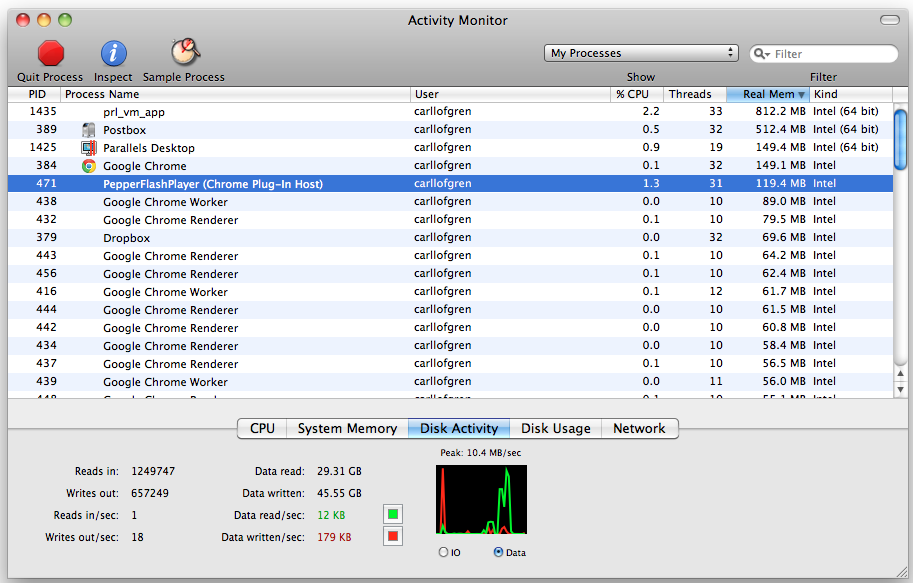Viewport: 913px width, 583px height.
Task: Click the green data read color swatch
Action: coord(393,514)
